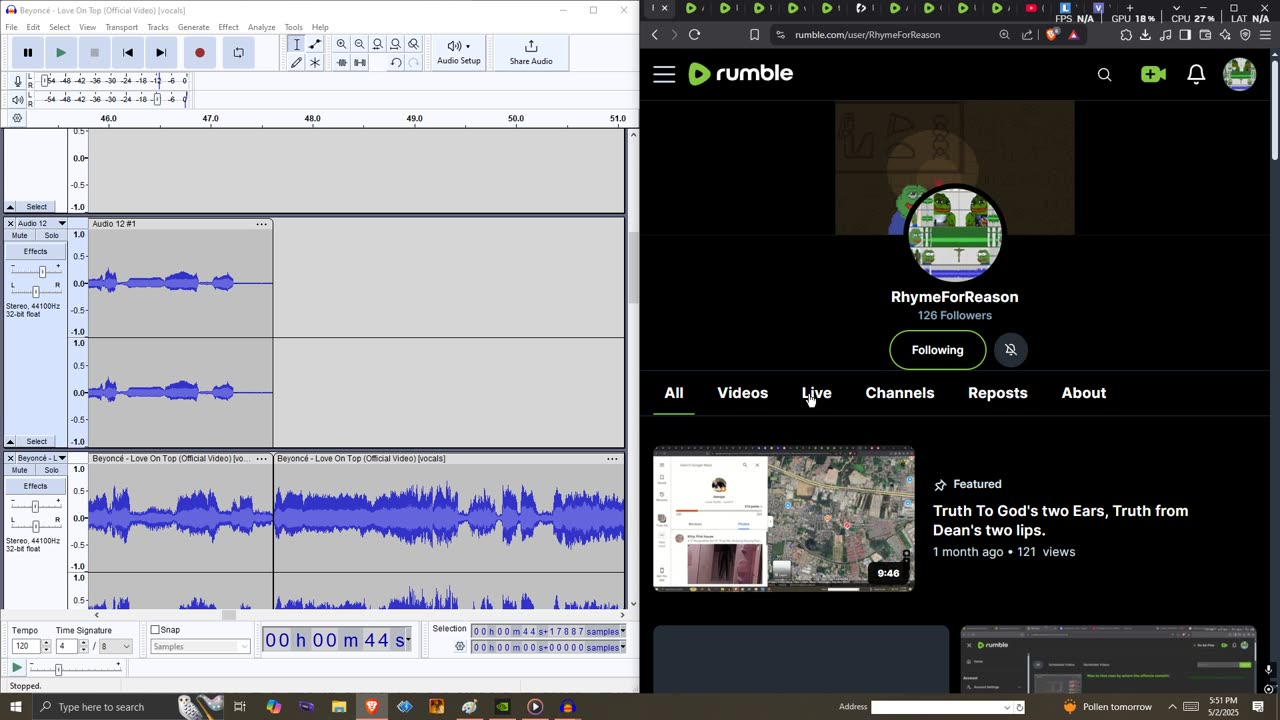Screen dimensions: 1280x720
Task: Skip to end of project
Action: [161, 53]
